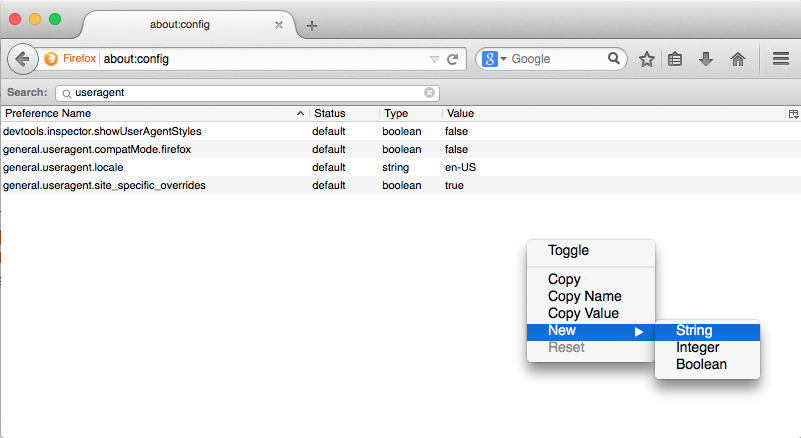
Task: Go to Home using the house icon
Action: pos(738,59)
